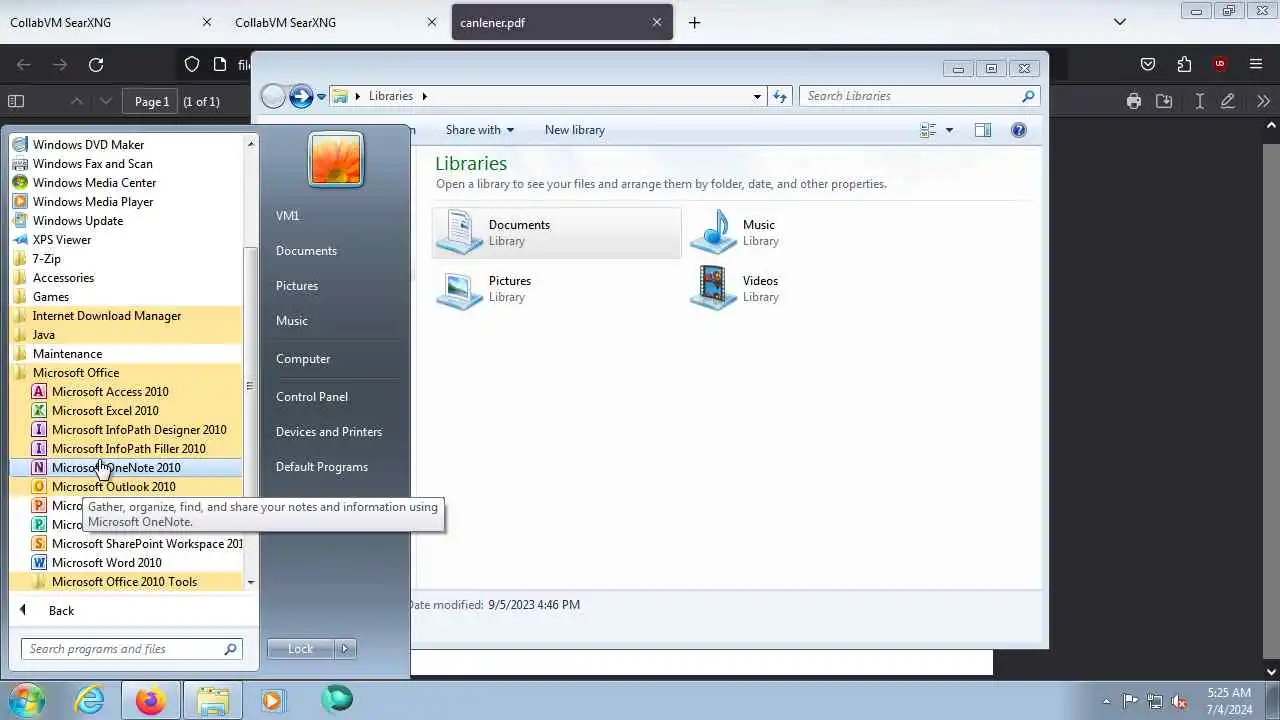Expand the Maintenance folder
The image size is (1280, 720).
coord(67,354)
